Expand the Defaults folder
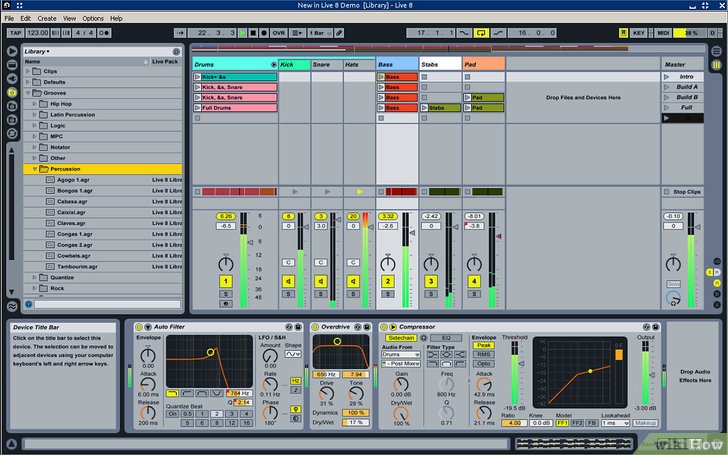The width and height of the screenshot is (728, 455). tap(28, 82)
